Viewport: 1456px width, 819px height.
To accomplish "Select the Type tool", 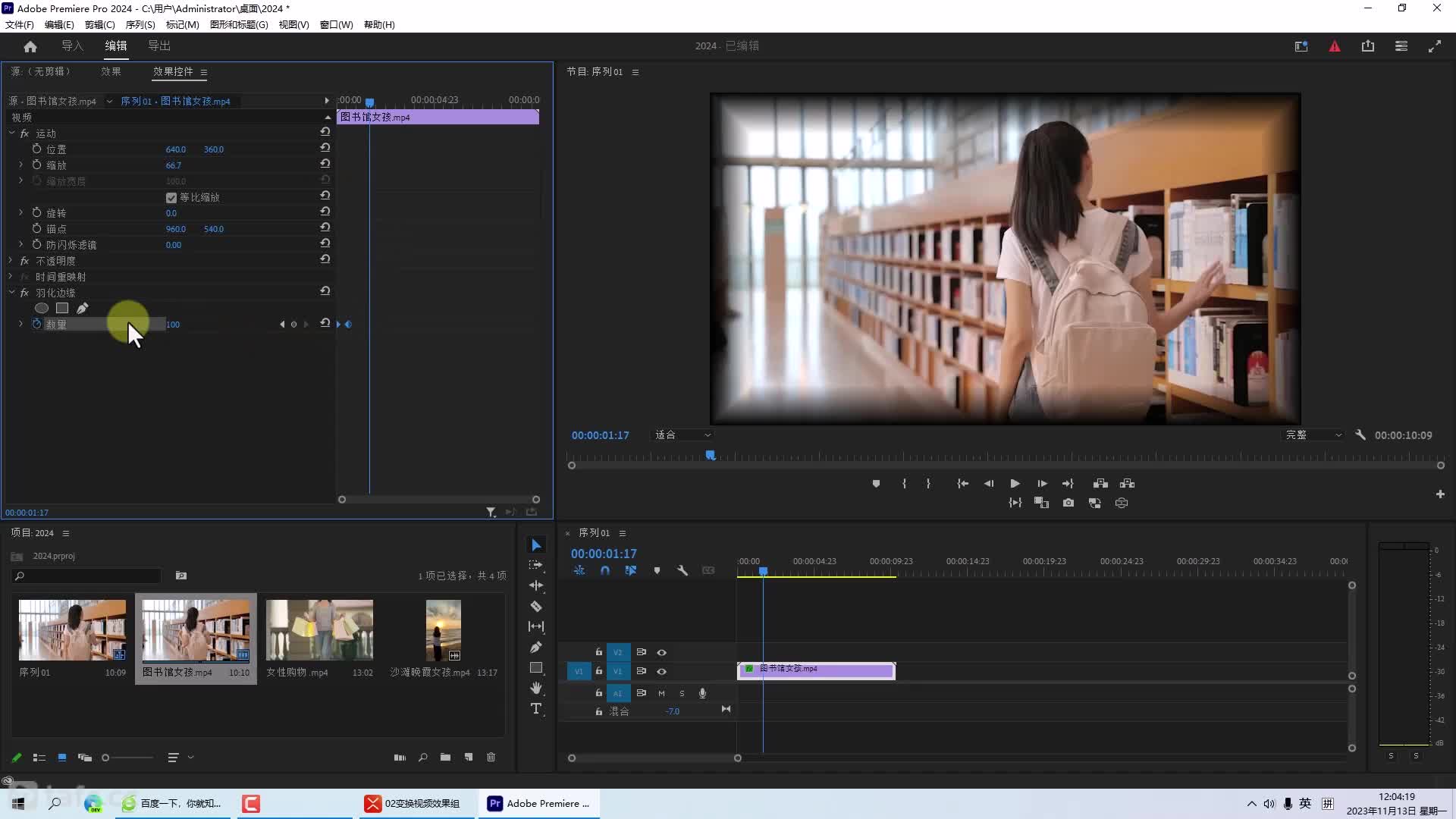I will point(536,708).
